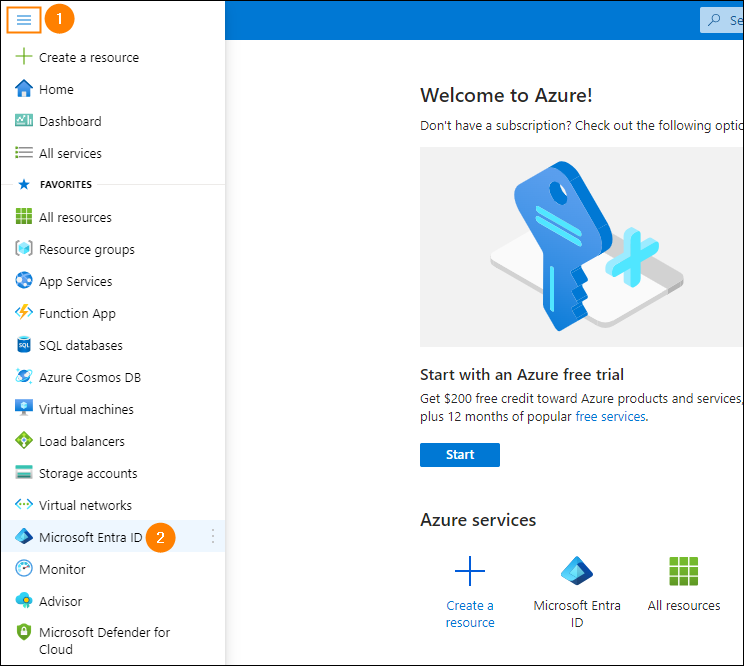Select Load balancers in sidebar
744x666 pixels.
click(x=82, y=441)
